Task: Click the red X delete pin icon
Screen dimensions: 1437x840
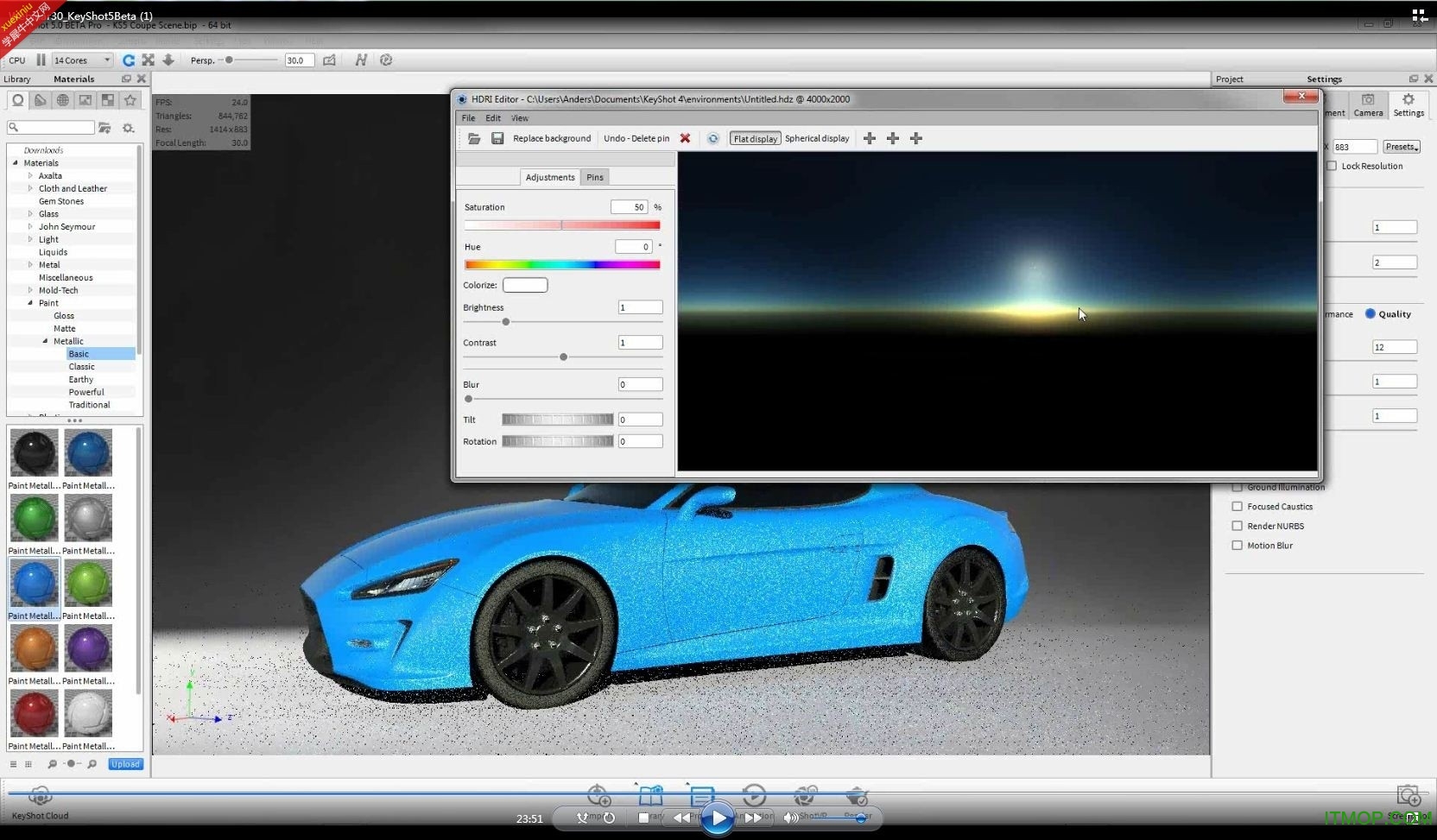Action: pyautogui.click(x=685, y=138)
